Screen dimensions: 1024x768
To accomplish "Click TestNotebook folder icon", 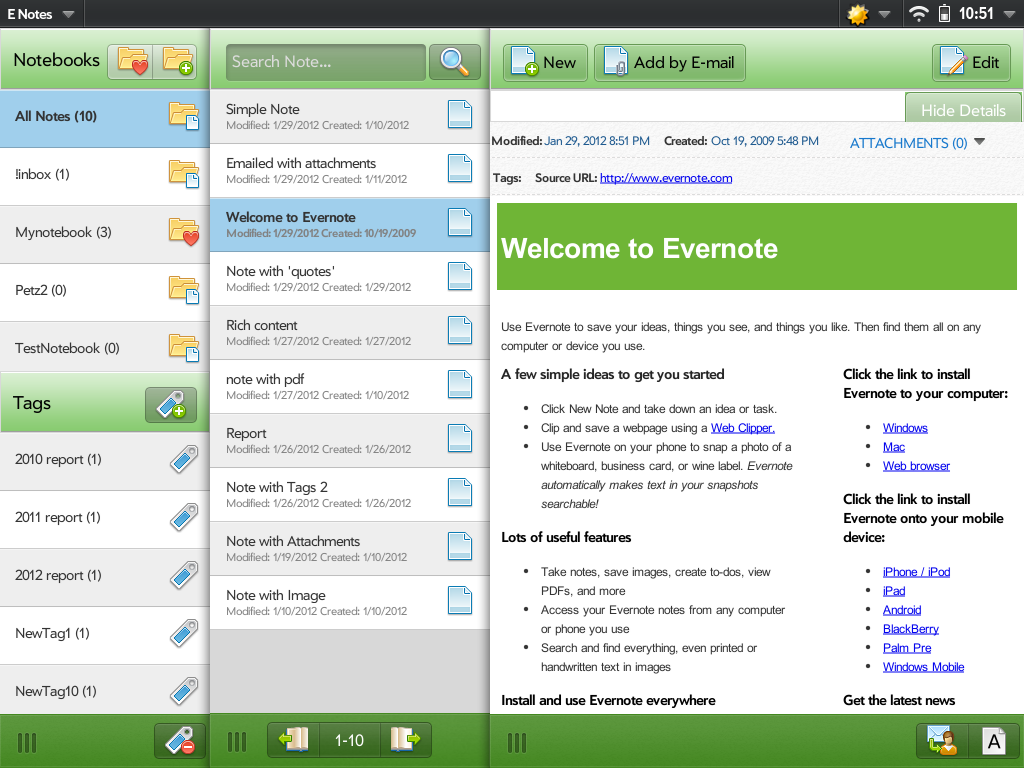I will [x=184, y=348].
